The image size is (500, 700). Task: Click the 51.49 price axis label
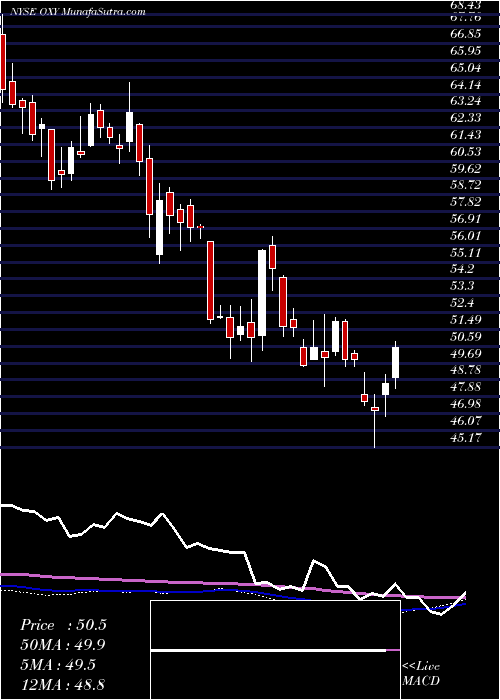466,320
